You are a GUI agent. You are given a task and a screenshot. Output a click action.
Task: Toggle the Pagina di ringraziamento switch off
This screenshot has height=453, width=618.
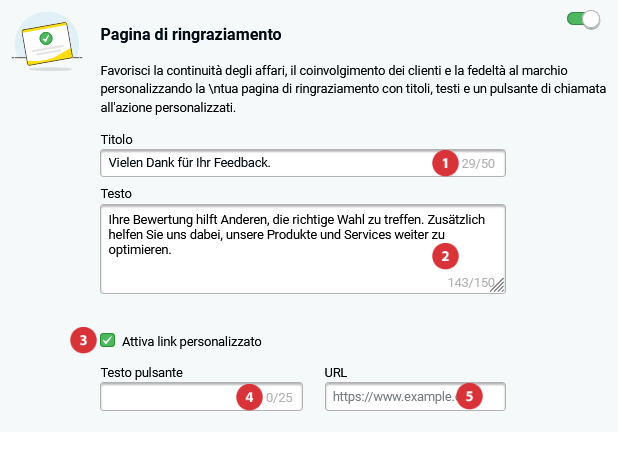point(584,19)
